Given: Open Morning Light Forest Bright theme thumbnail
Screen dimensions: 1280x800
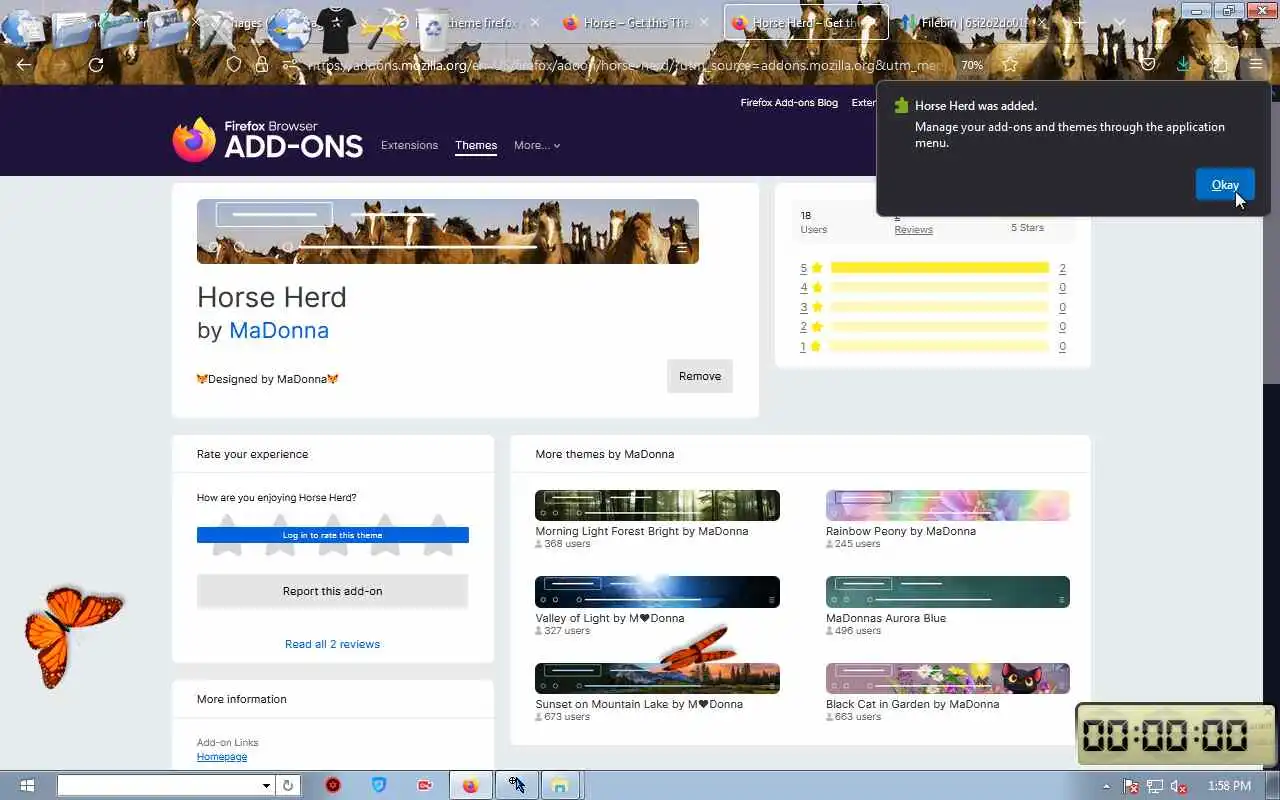Looking at the screenshot, I should click(x=657, y=505).
